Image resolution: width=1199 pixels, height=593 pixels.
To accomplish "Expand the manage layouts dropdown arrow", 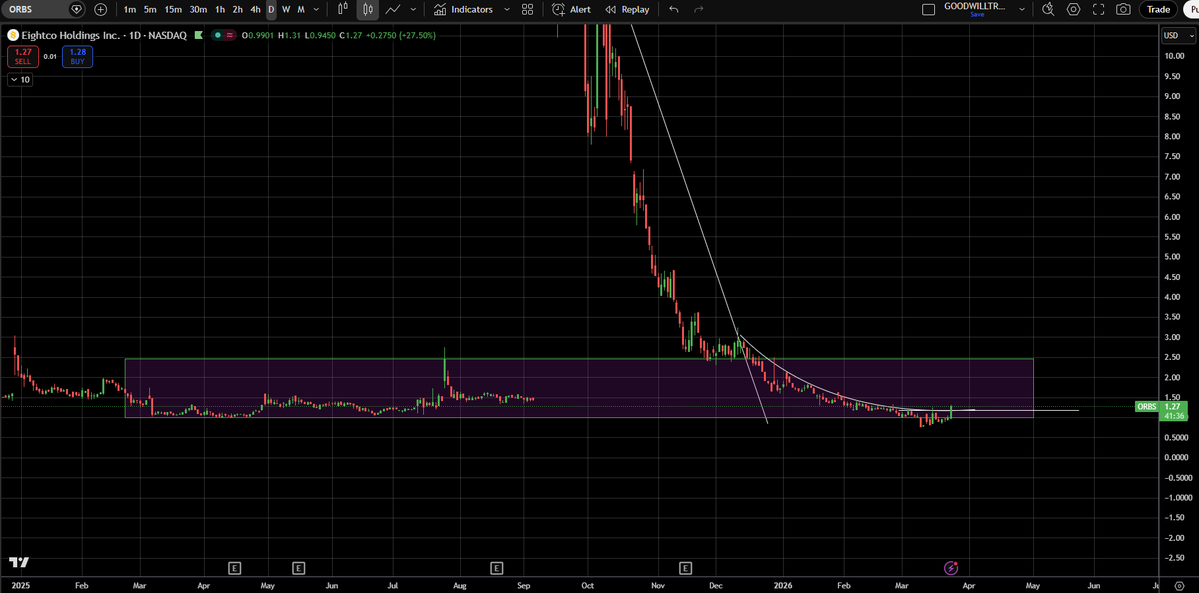I will click(1022, 9).
